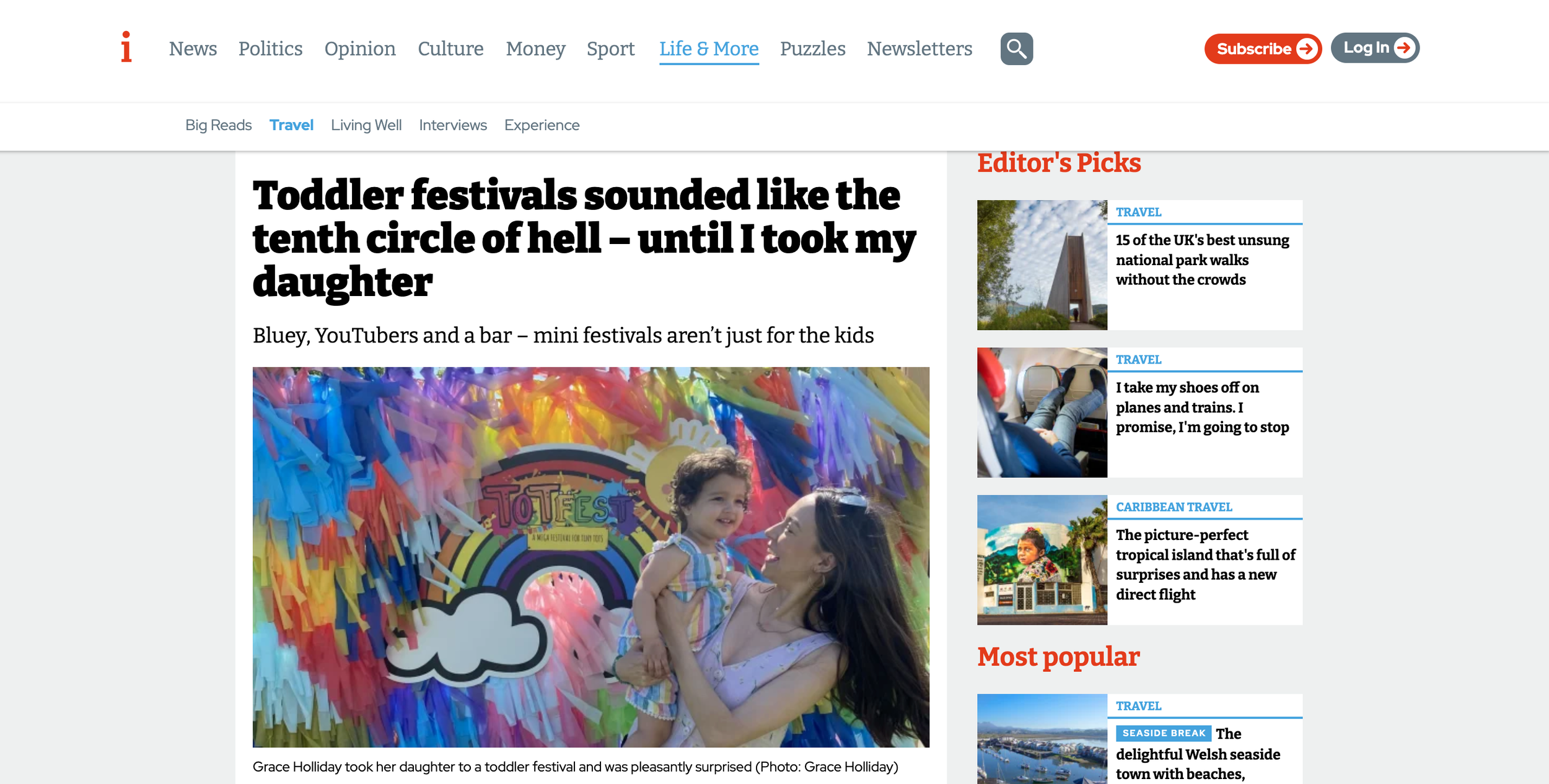Image resolution: width=1549 pixels, height=784 pixels.
Task: Switch to the Living Well tab
Action: pos(366,125)
